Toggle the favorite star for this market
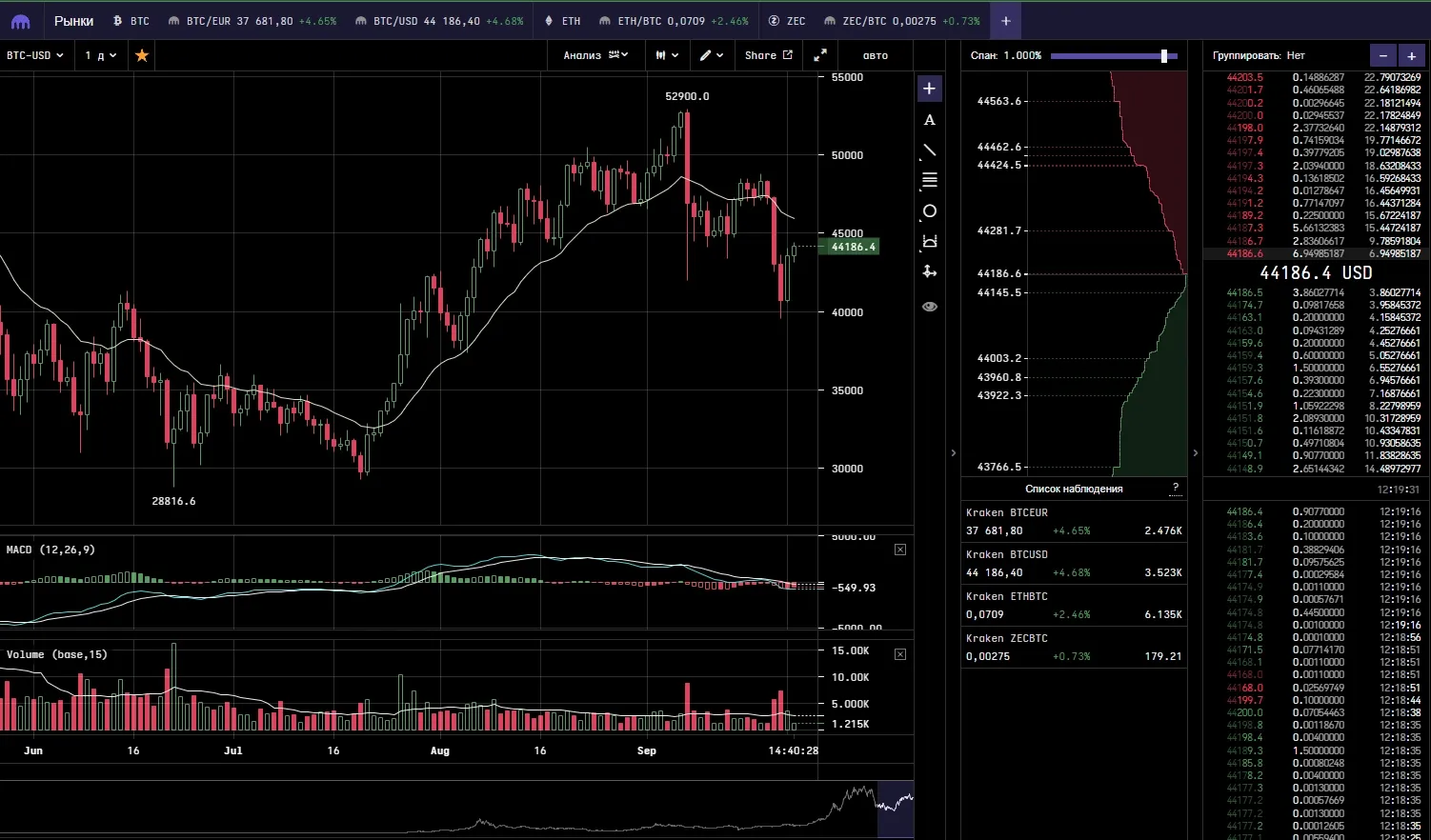This screenshot has width=1431, height=840. click(142, 55)
